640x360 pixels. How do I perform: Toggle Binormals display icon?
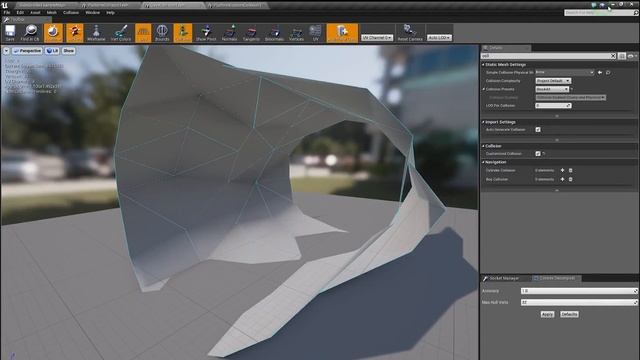coord(274,33)
